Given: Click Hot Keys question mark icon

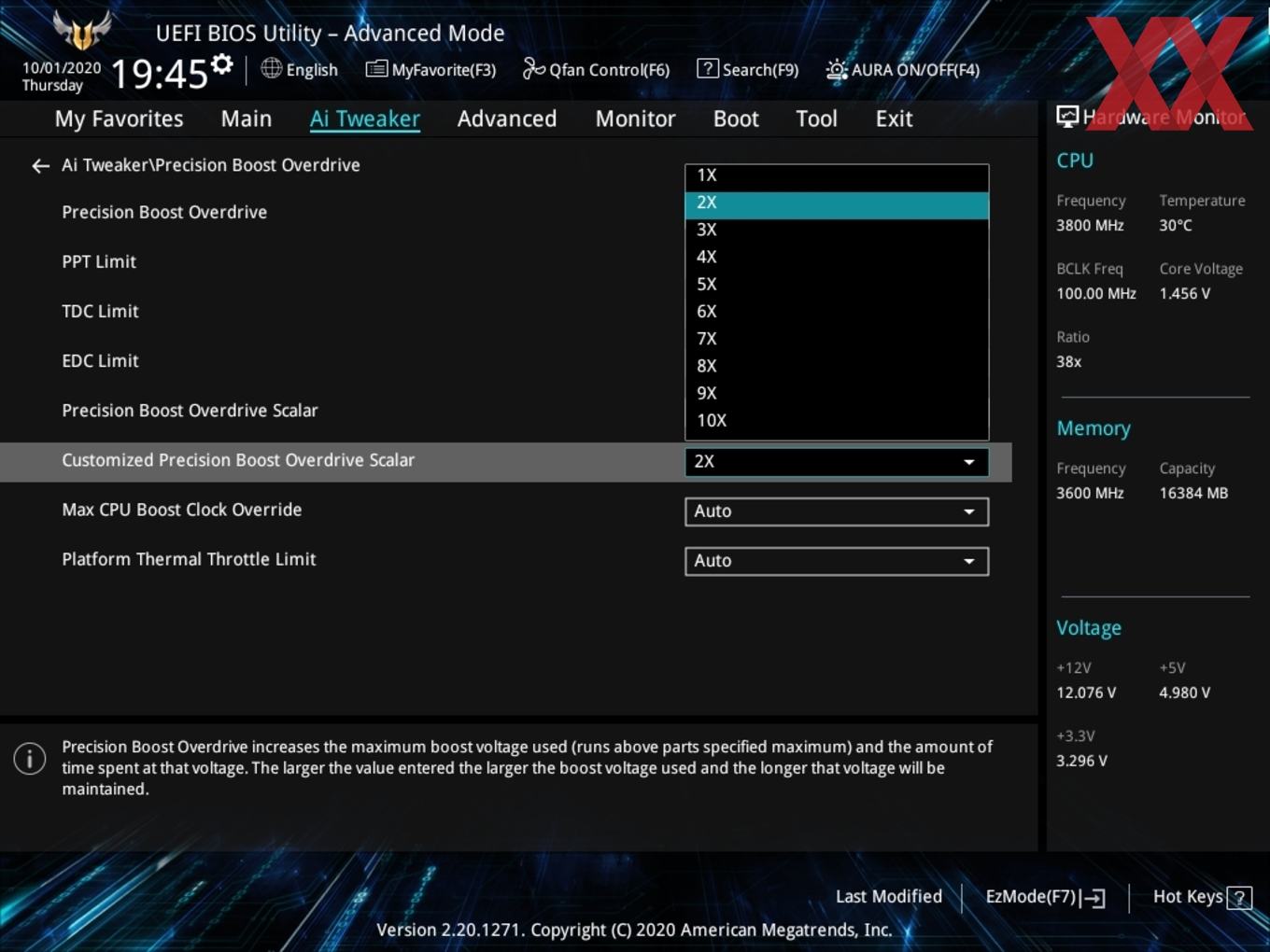Looking at the screenshot, I should pos(1239,898).
